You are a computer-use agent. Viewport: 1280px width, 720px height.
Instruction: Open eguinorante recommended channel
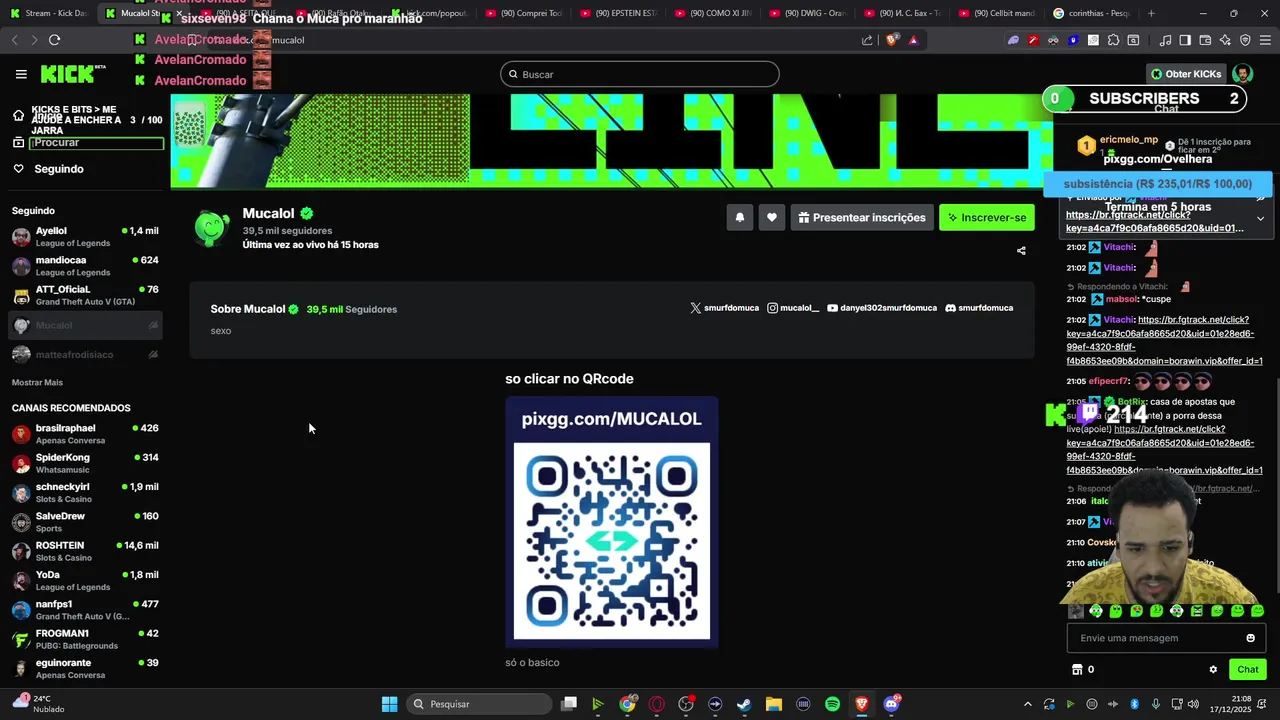tap(85, 668)
